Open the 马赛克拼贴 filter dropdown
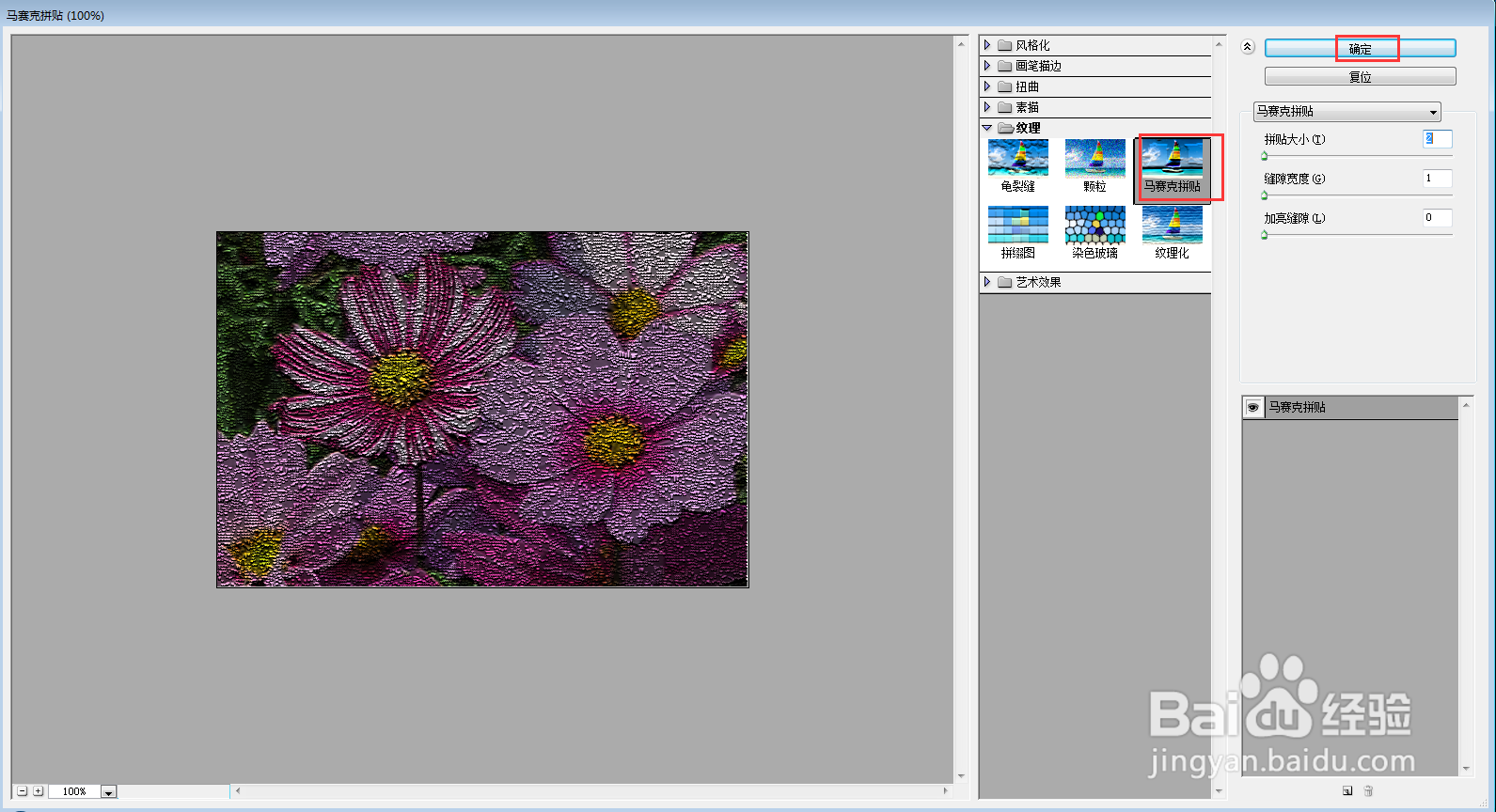The width and height of the screenshot is (1496, 812). tap(1346, 111)
